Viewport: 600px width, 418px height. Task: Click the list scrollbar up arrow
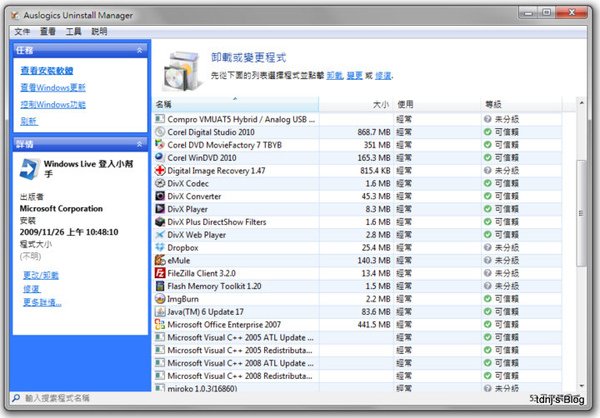pyautogui.click(x=581, y=103)
